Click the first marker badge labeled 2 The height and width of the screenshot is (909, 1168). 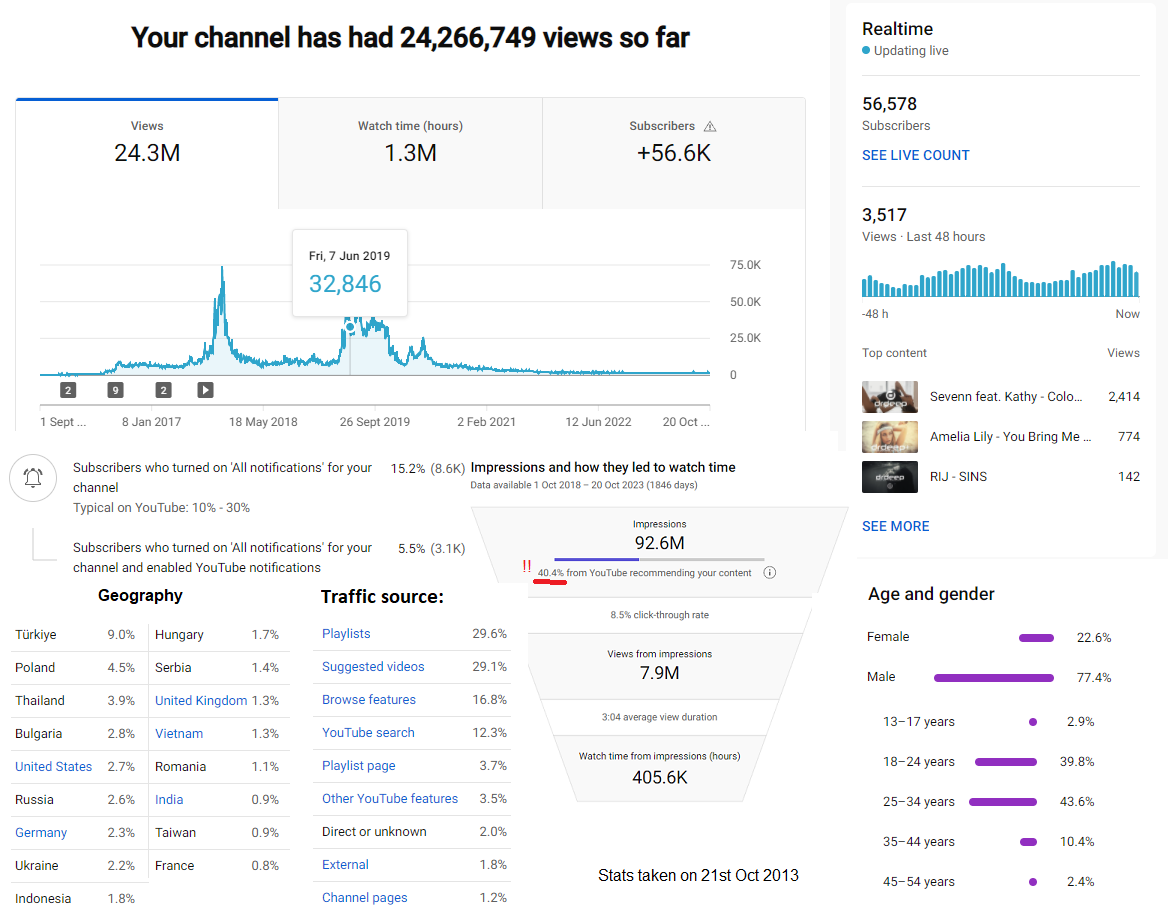pos(68,390)
